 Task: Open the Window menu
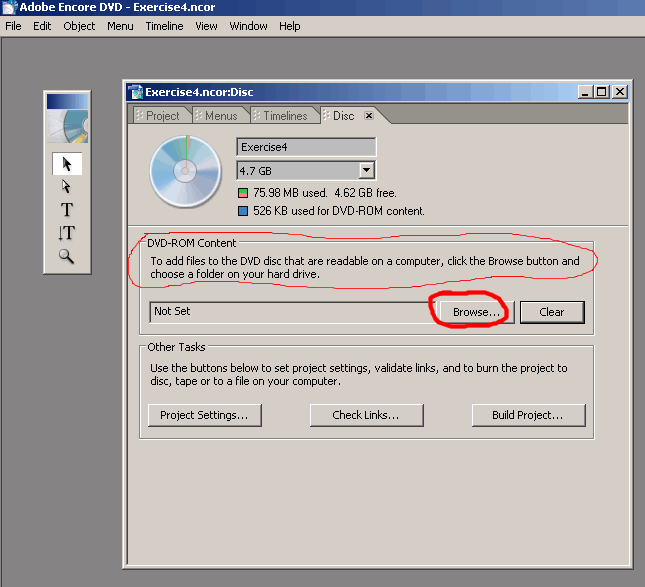point(248,26)
